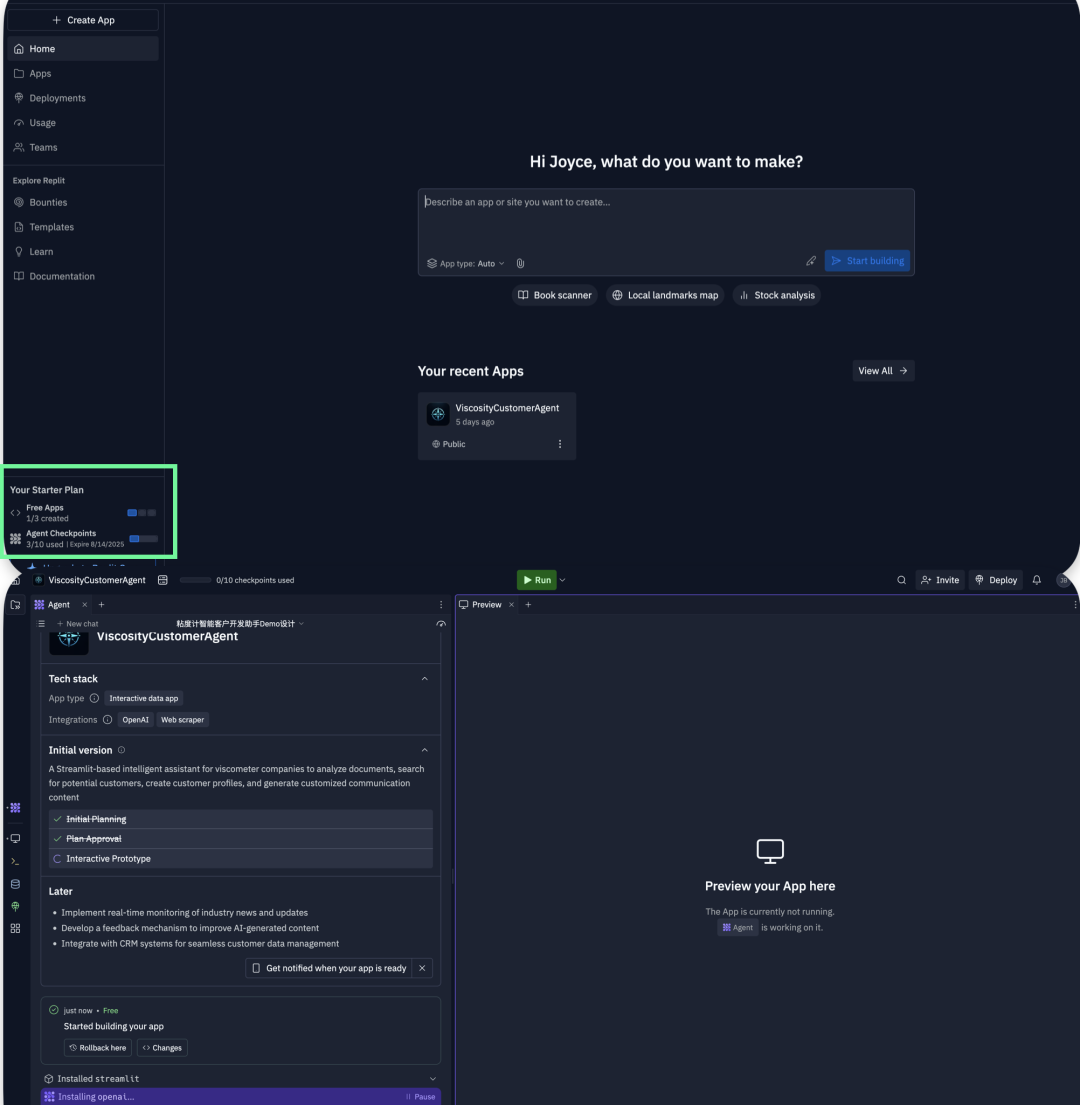This screenshot has width=1080, height=1105.
Task: Click the paperclip attachment icon
Action: point(520,264)
